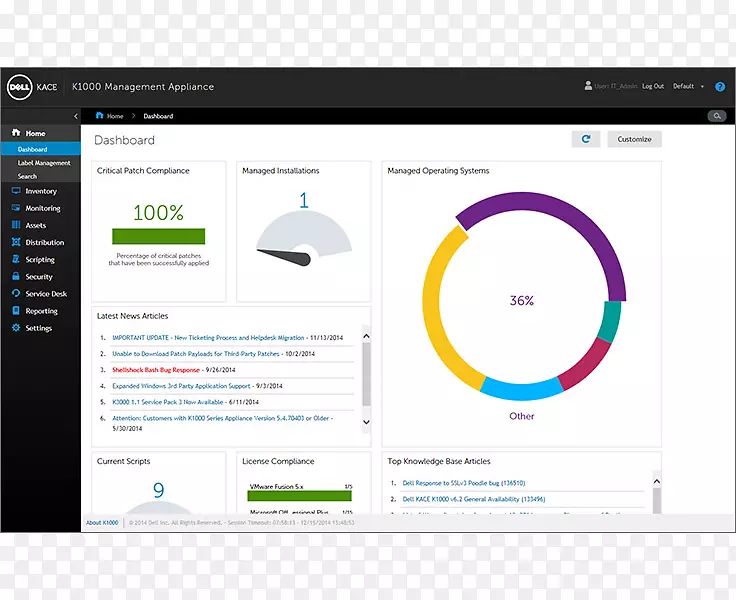The width and height of the screenshot is (736, 600).
Task: Open Expanded Windows 3rd Party Application Support
Action: (x=181, y=386)
